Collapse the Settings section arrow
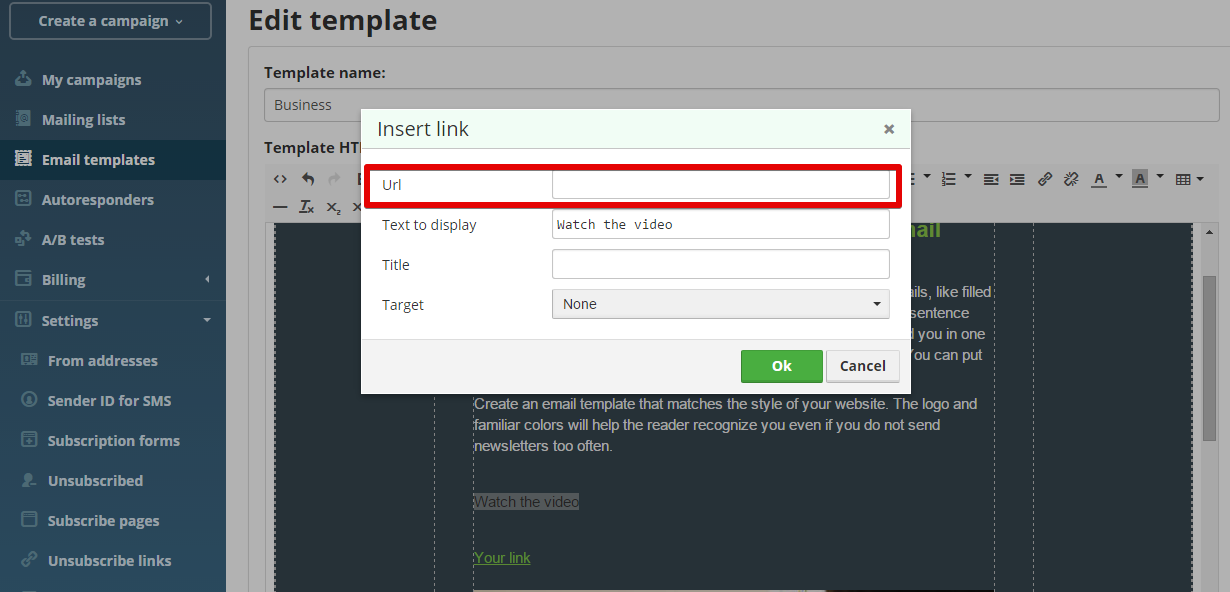This screenshot has width=1230, height=592. (x=207, y=320)
